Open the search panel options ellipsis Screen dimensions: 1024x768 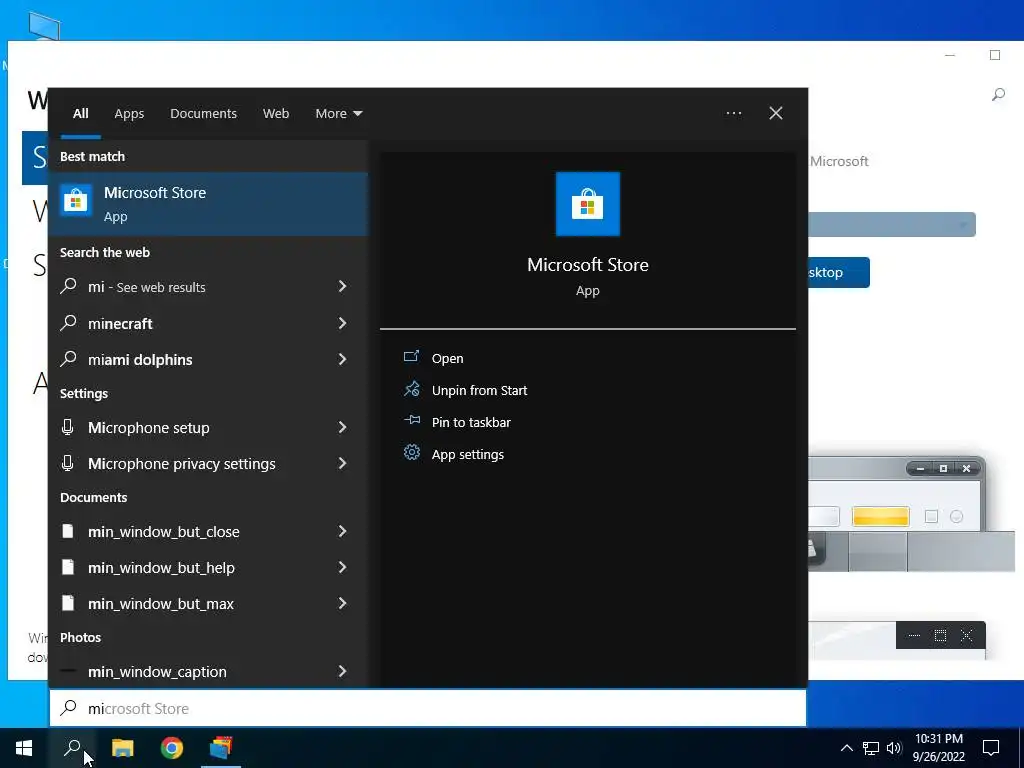734,113
